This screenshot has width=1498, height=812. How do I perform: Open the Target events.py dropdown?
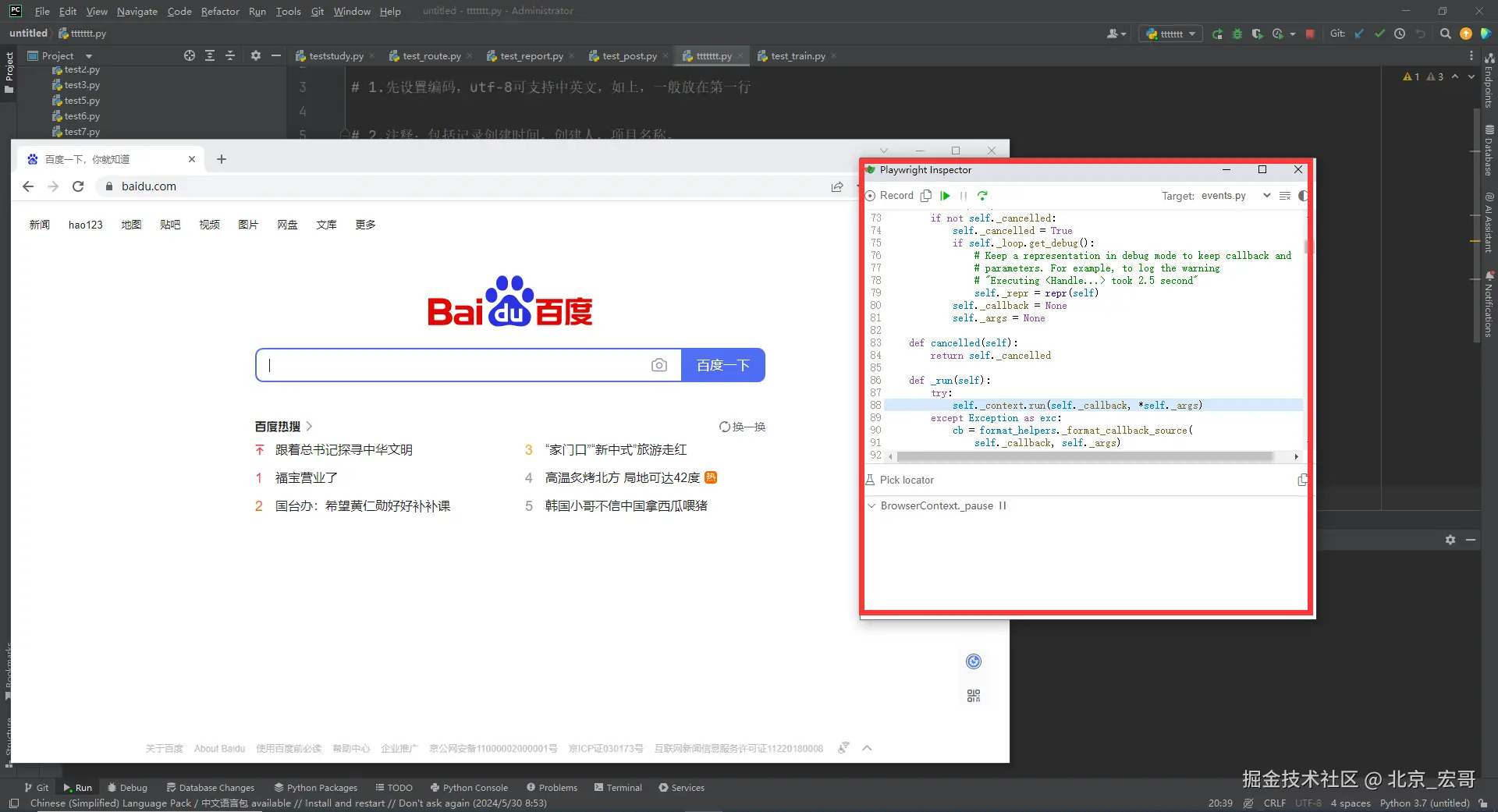pyautogui.click(x=1236, y=196)
